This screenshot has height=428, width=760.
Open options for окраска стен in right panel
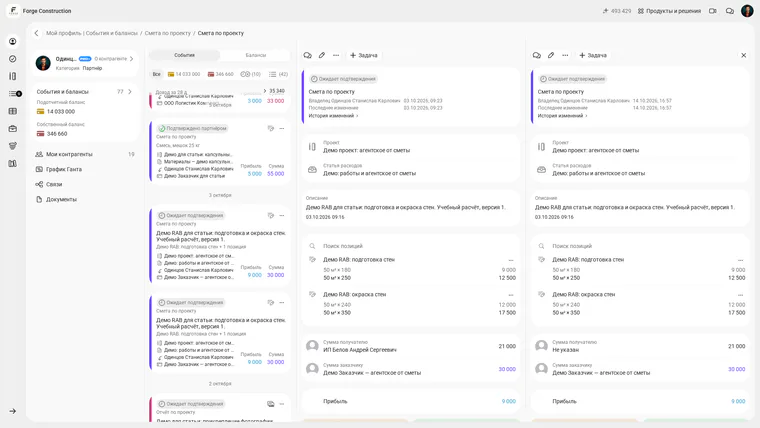740,295
